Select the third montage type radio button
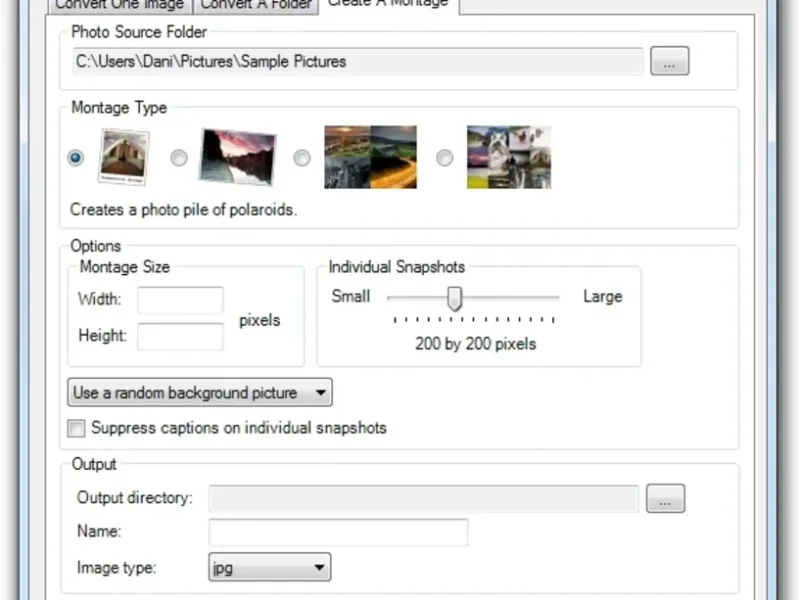800x600 pixels. (x=301, y=158)
